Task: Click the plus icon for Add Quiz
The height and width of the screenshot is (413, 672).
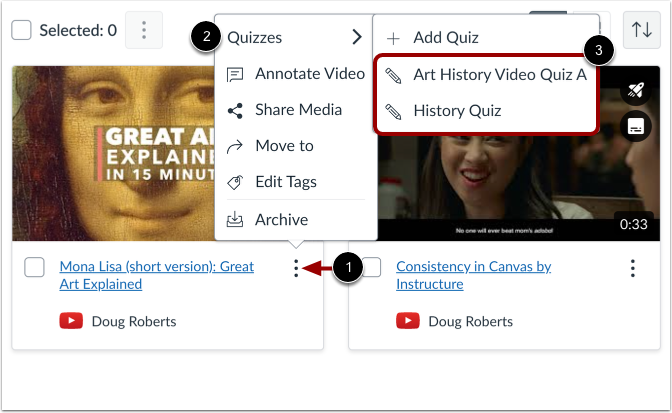Action: point(393,39)
